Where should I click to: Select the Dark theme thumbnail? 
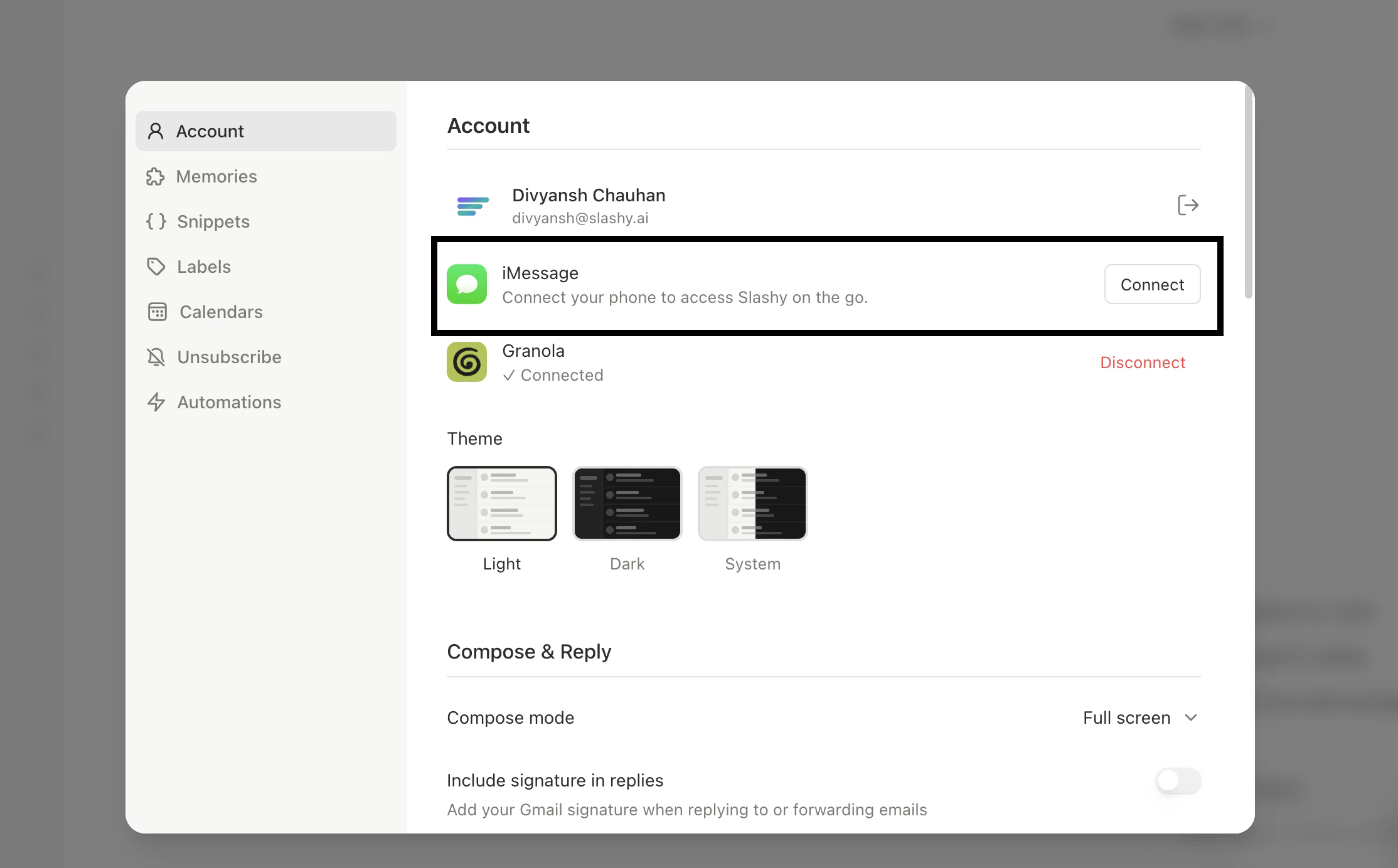click(x=627, y=504)
